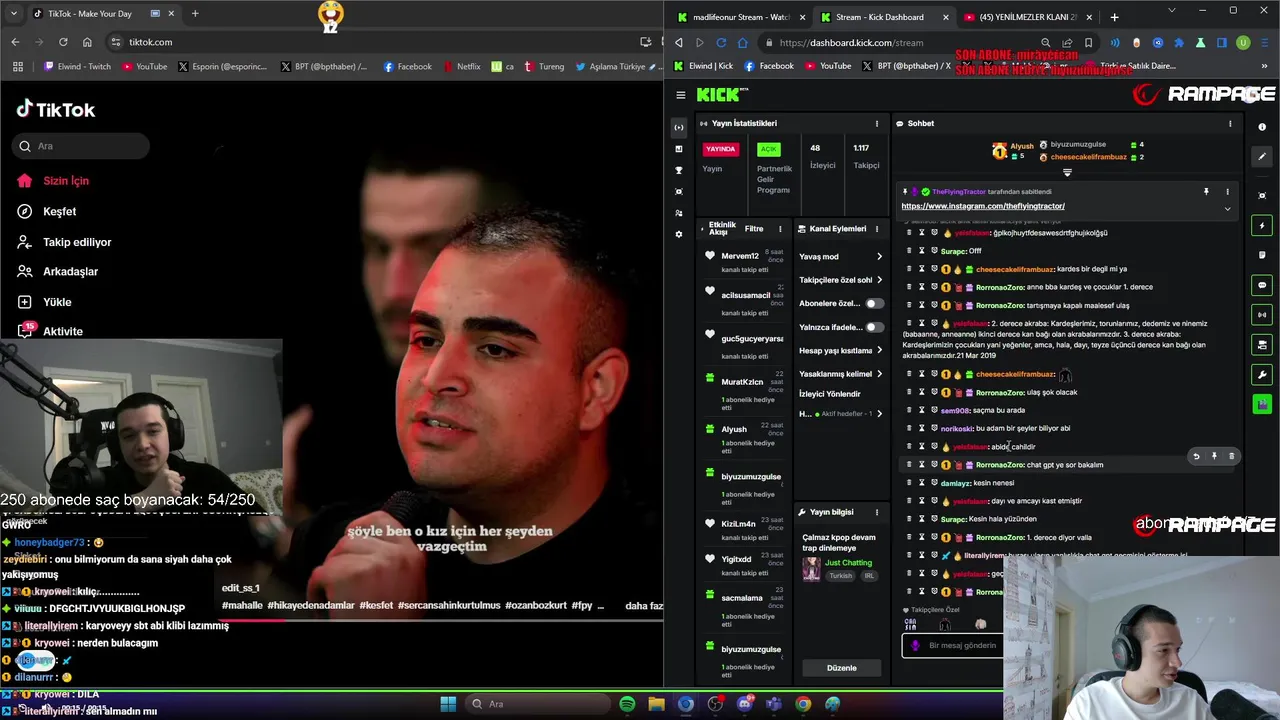Open Yayın İstatistikleri panel three-dot menu
1280x720 pixels.
(877, 123)
